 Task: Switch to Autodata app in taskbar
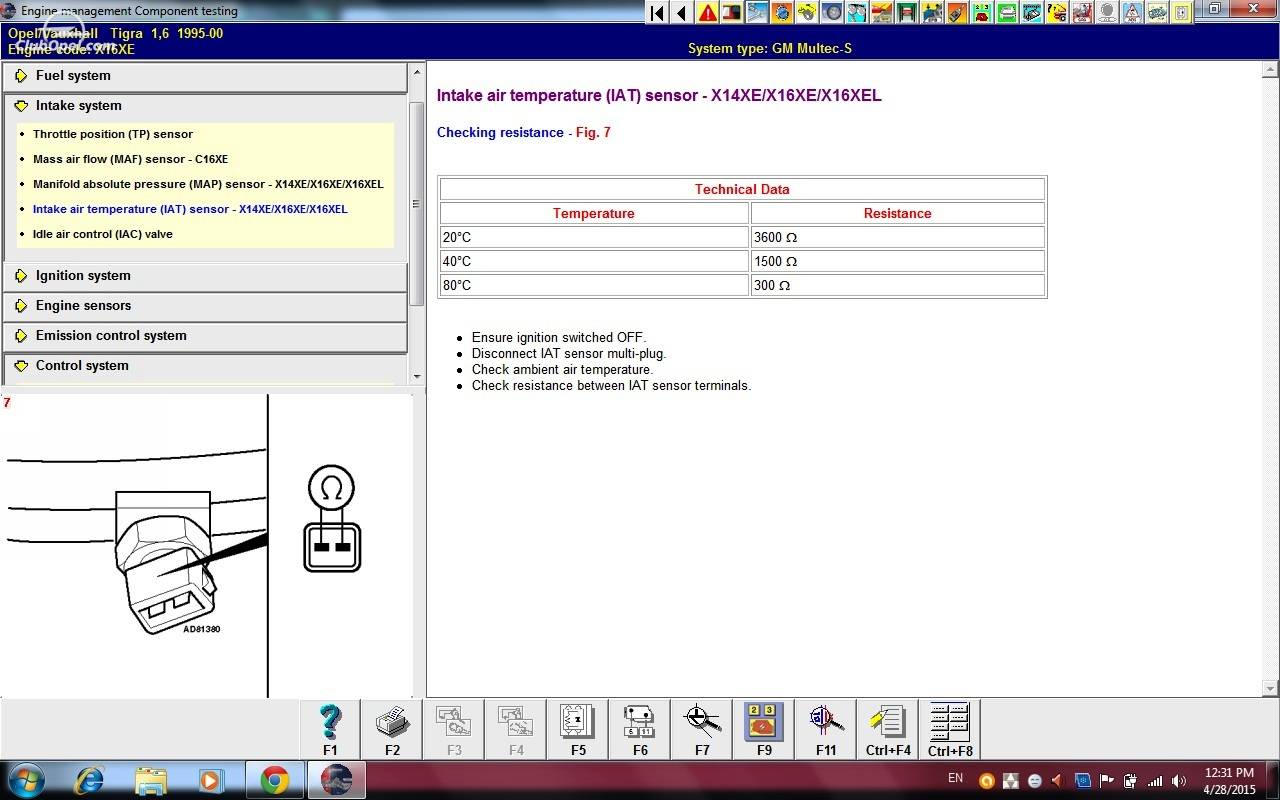click(337, 780)
